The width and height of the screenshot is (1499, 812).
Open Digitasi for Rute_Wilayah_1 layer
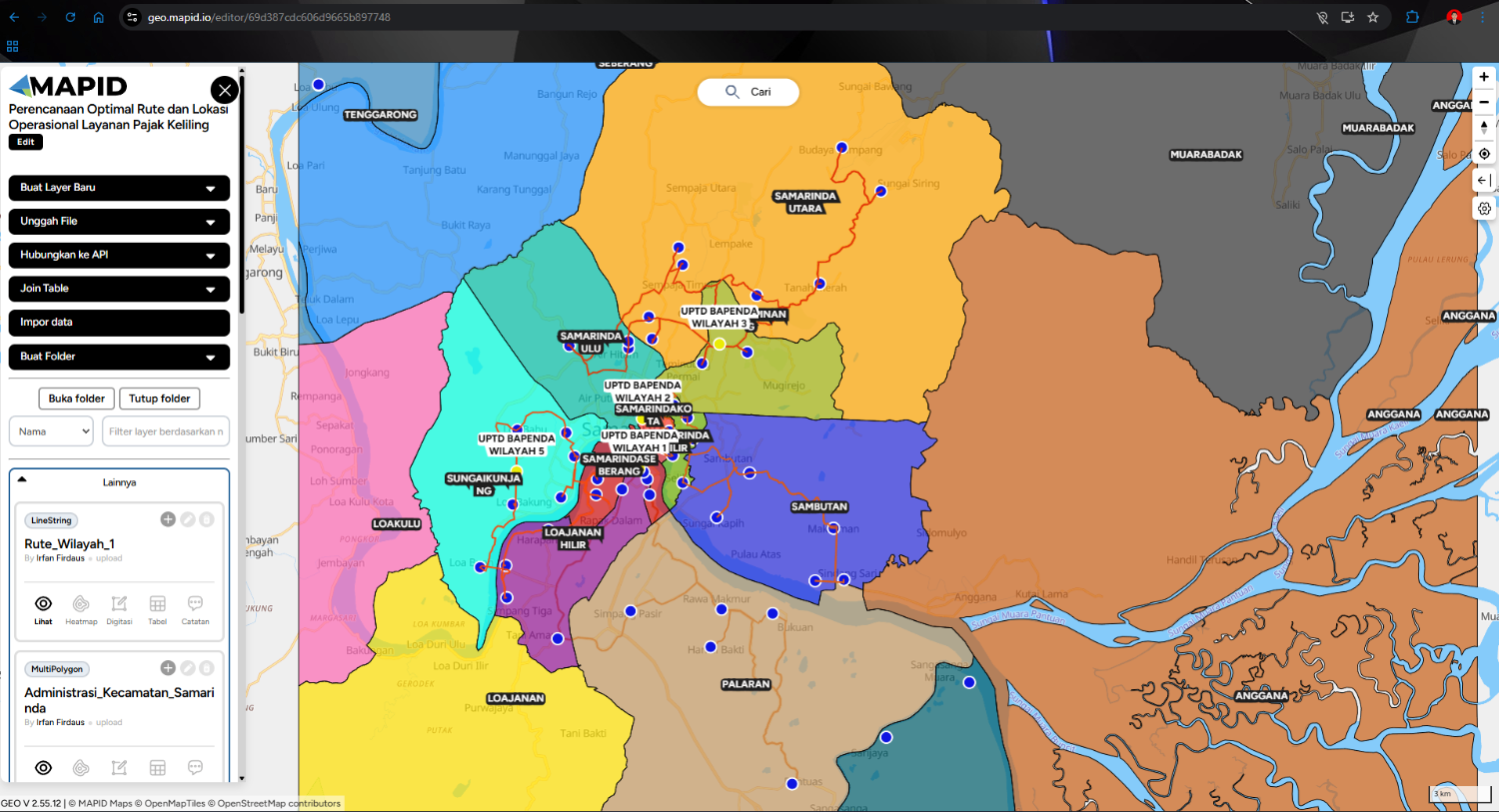(119, 608)
